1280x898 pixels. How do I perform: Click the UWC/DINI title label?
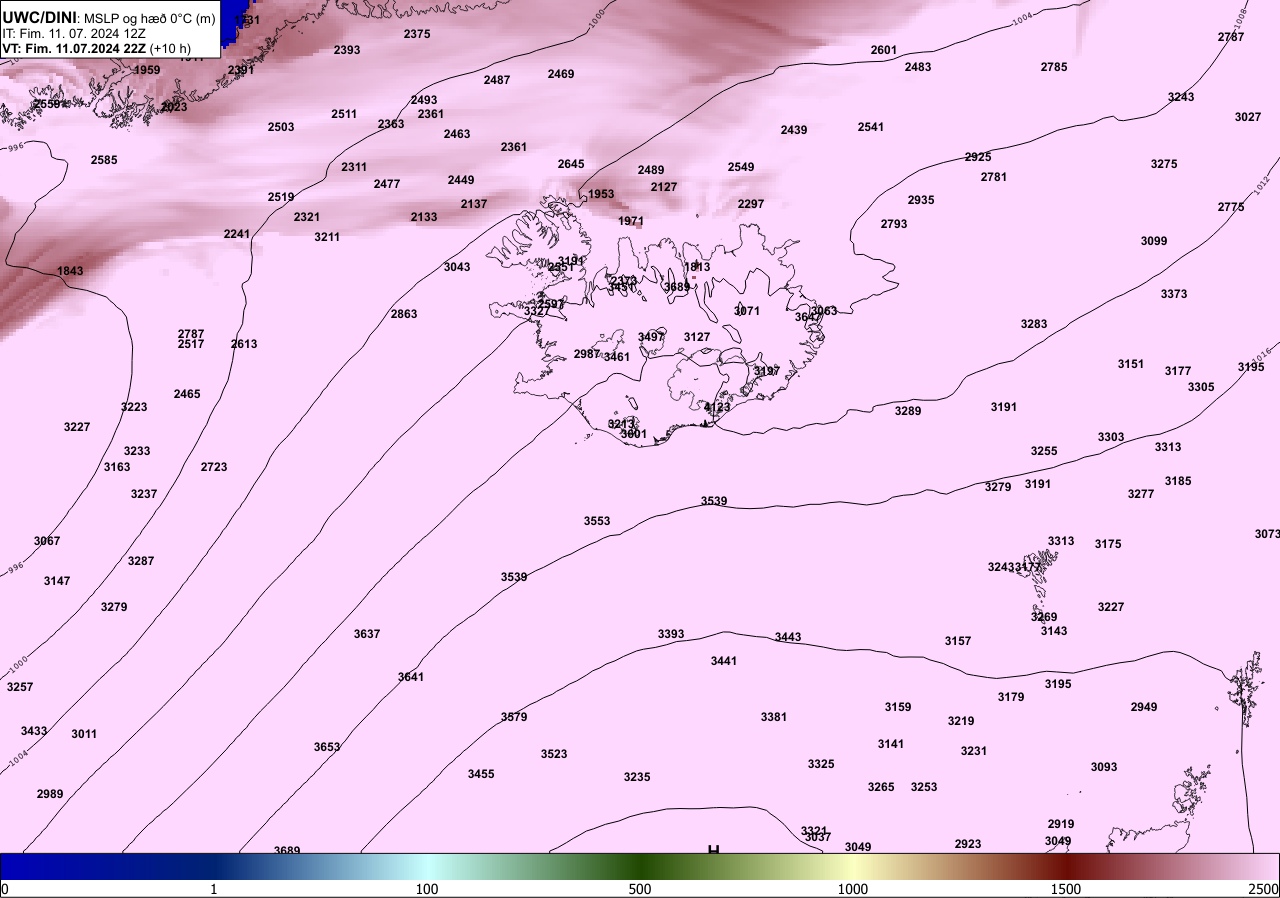click(x=40, y=17)
